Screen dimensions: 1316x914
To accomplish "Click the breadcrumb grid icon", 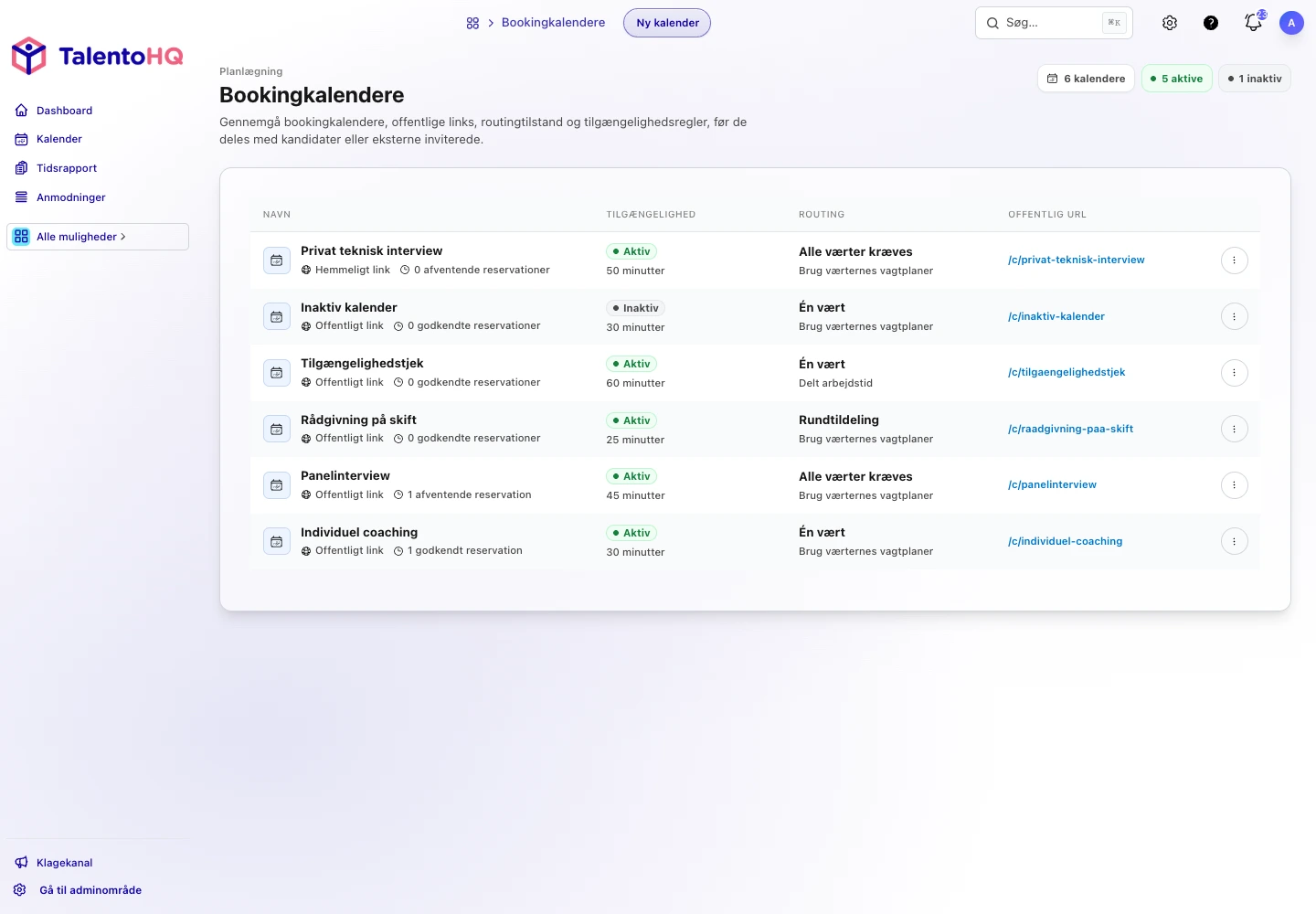I will point(472,23).
